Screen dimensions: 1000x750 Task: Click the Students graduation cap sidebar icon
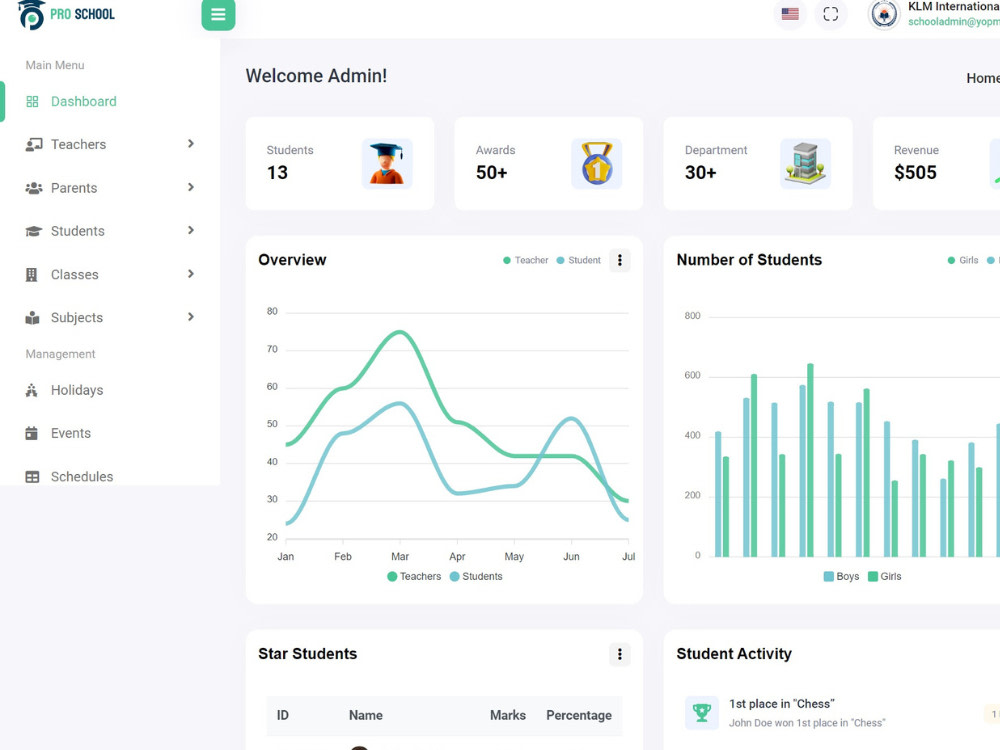click(33, 231)
